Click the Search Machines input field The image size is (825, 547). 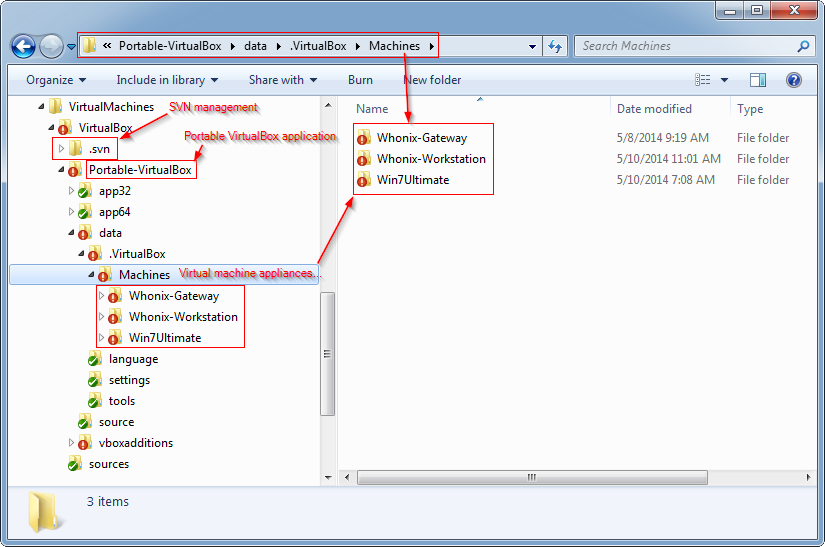[685, 46]
